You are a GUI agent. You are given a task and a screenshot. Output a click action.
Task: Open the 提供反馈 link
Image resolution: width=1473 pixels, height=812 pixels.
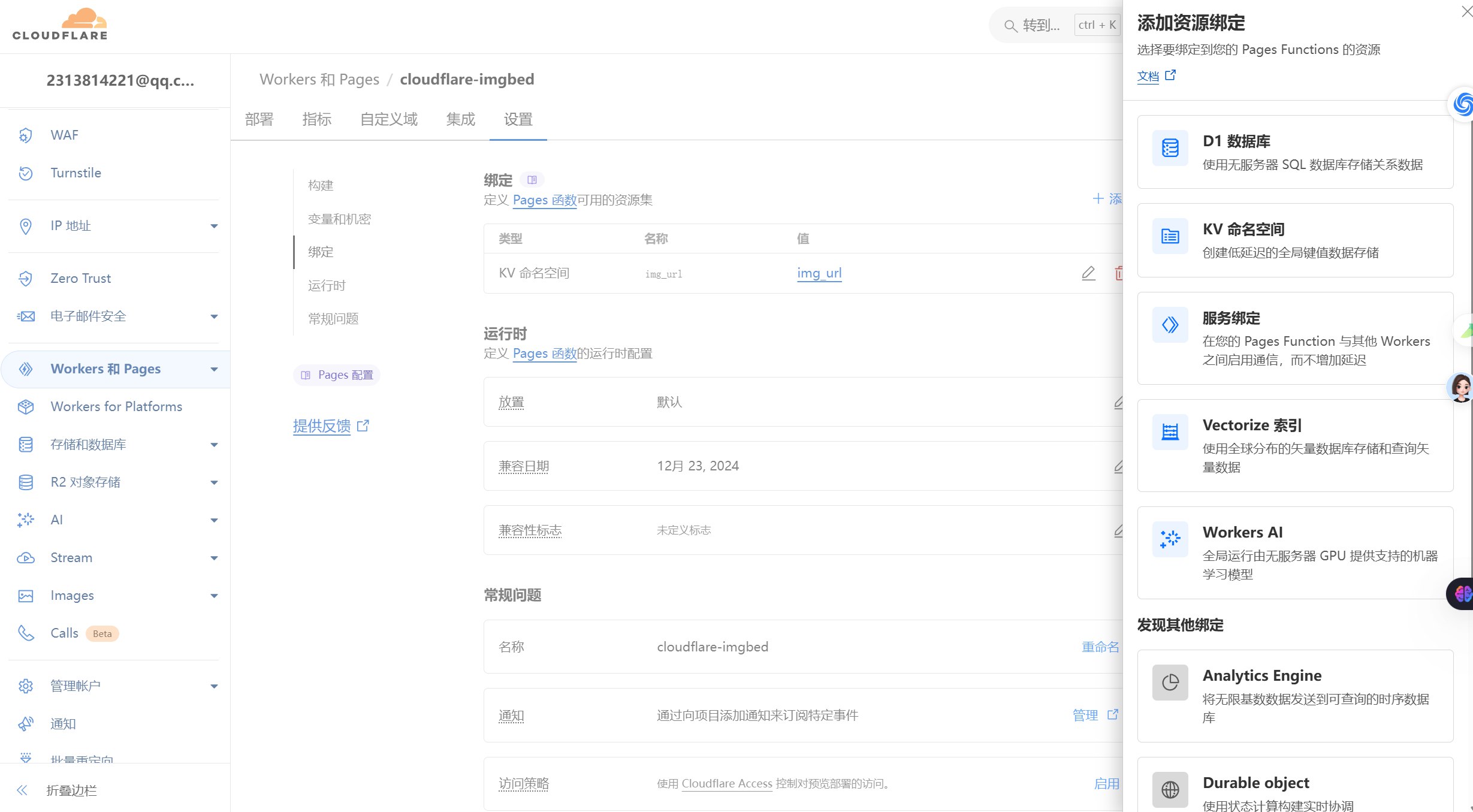click(331, 426)
